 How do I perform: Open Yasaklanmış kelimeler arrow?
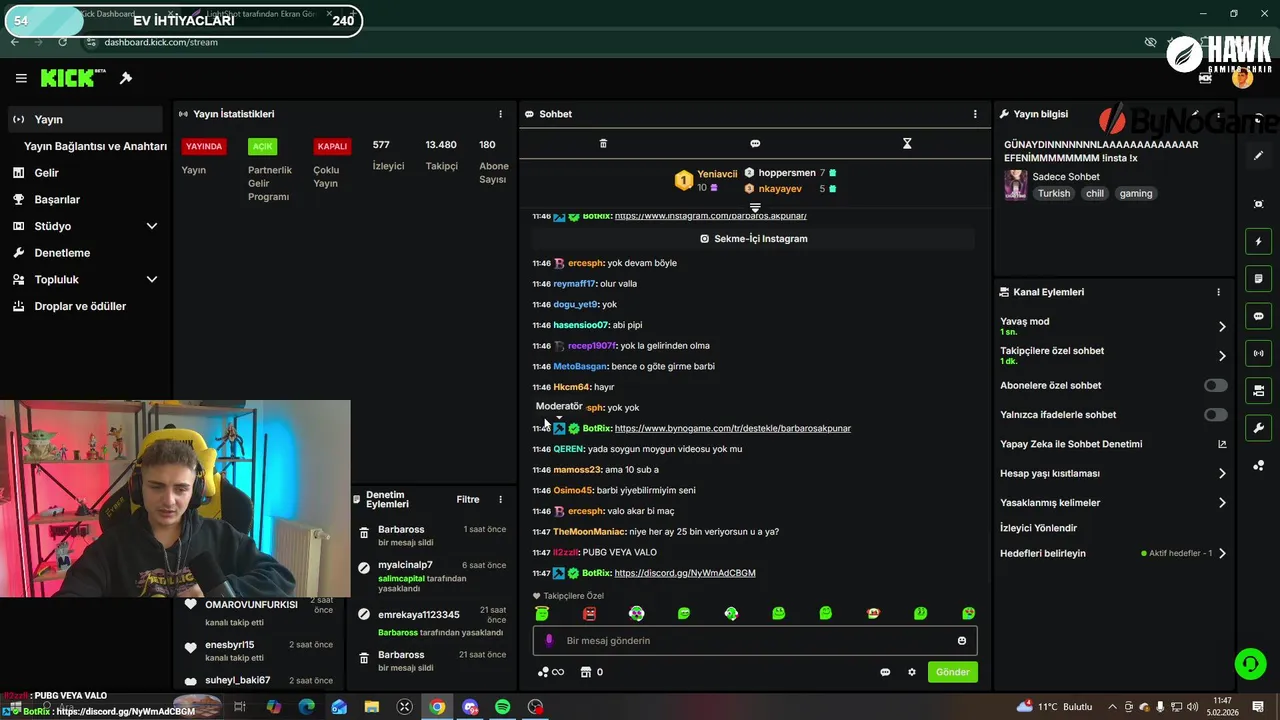(1222, 503)
